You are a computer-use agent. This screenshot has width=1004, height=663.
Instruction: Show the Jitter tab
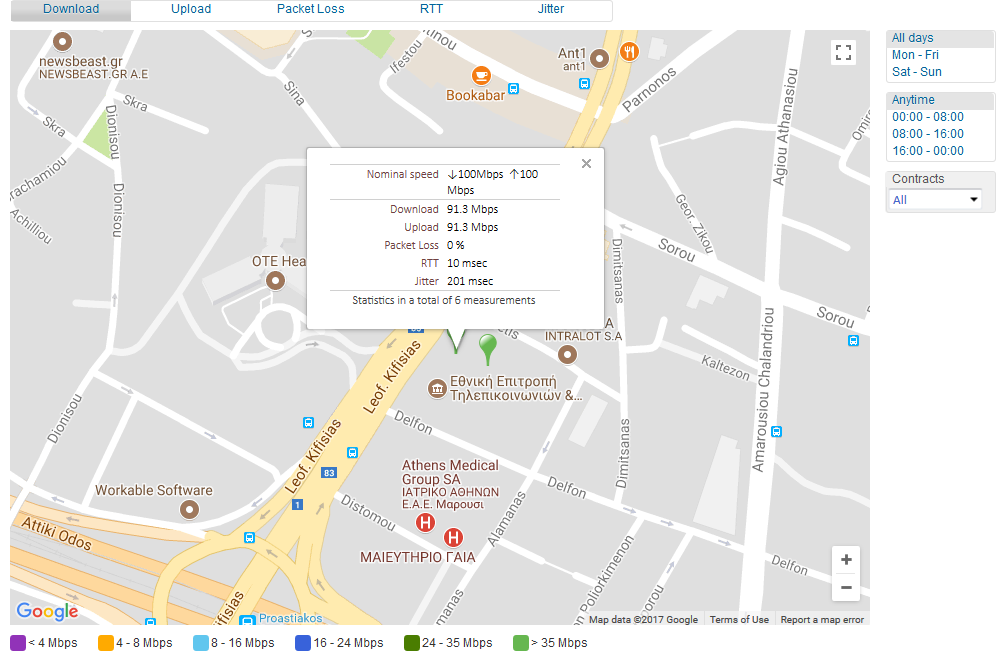click(x=551, y=10)
